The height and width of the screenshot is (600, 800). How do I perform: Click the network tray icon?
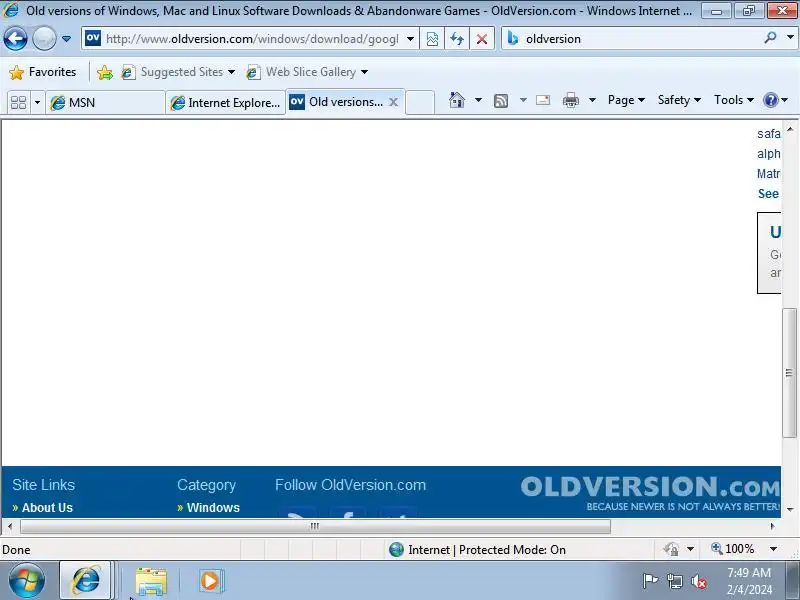[x=674, y=581]
